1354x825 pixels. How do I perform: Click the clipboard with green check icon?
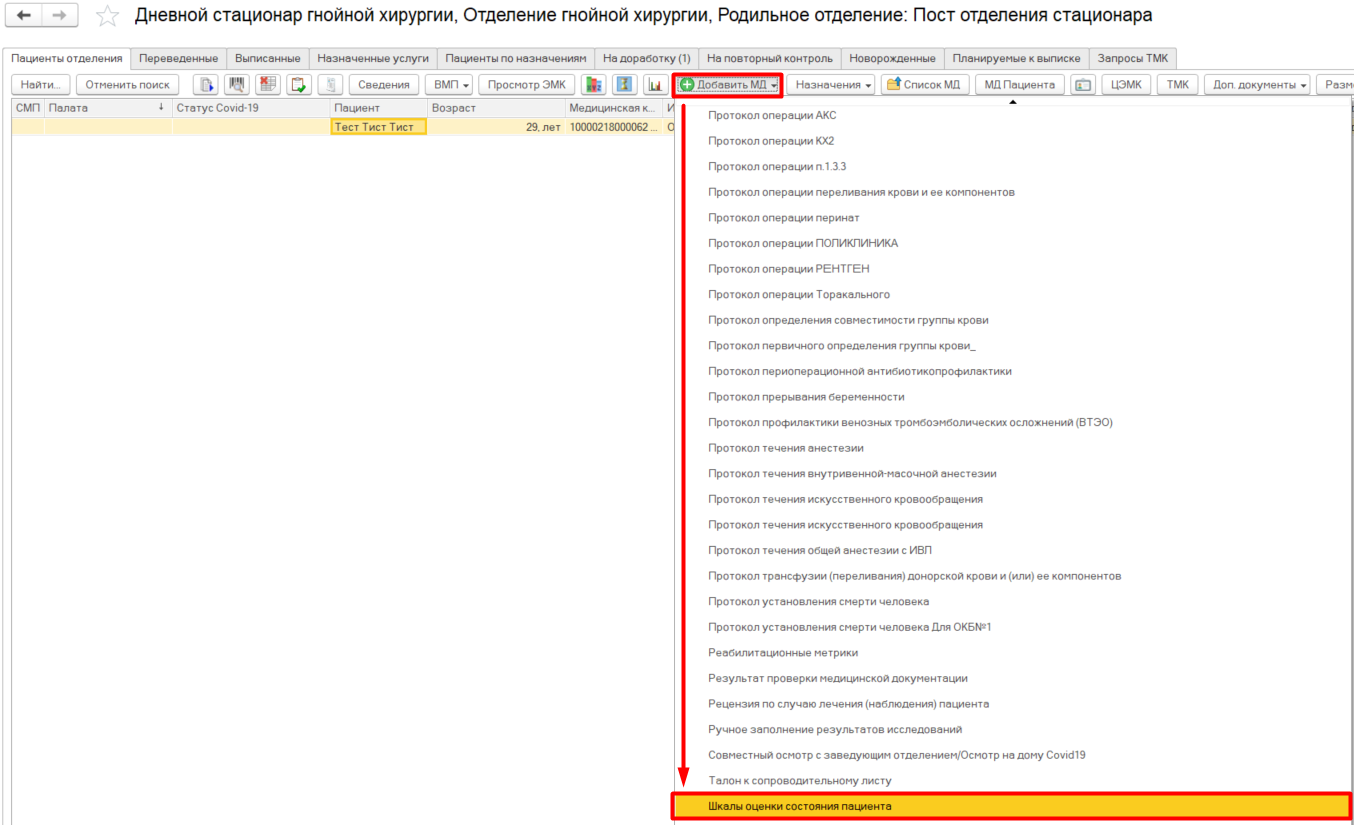(298, 85)
